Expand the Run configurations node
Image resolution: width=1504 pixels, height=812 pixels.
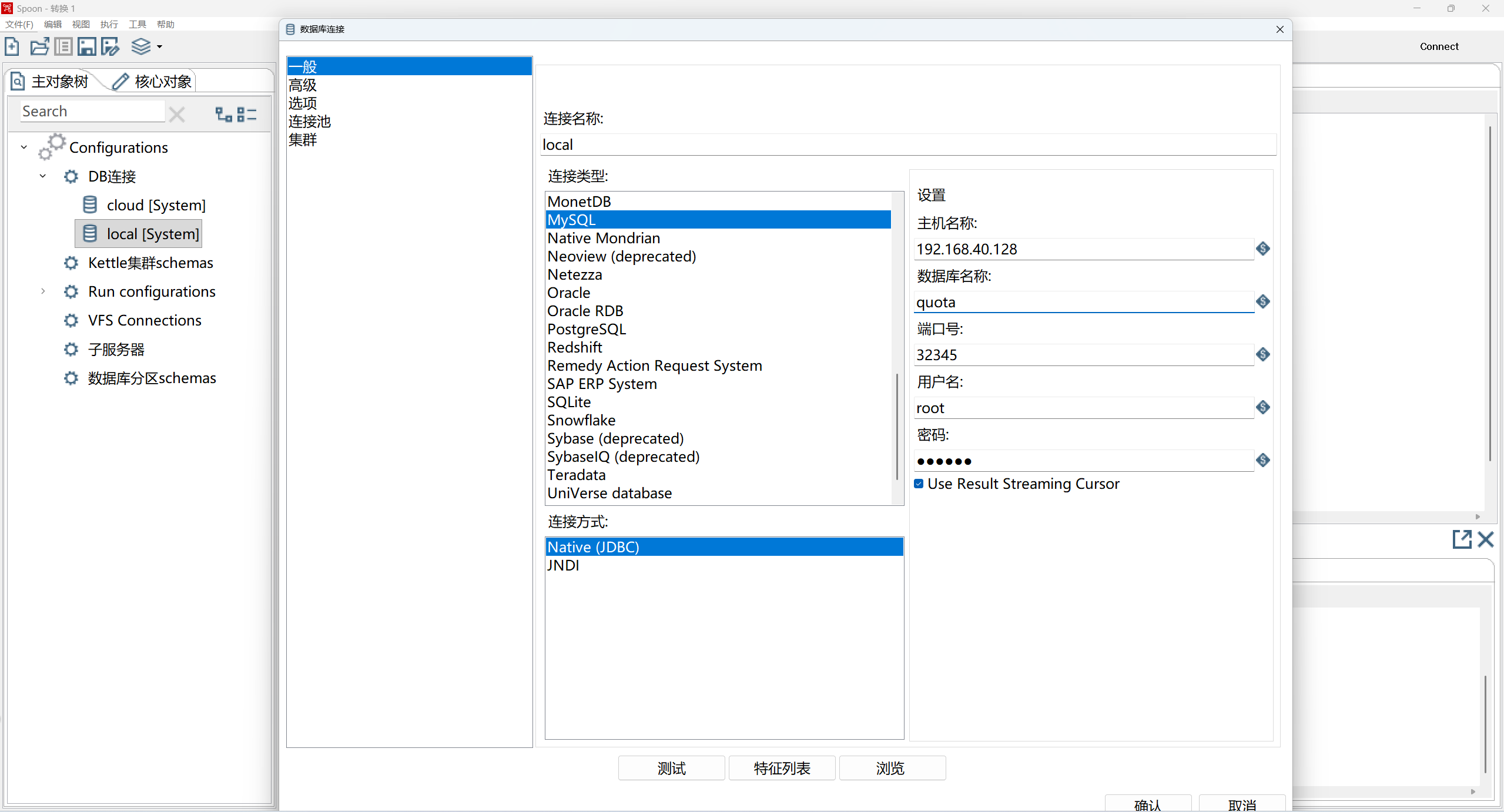42,291
